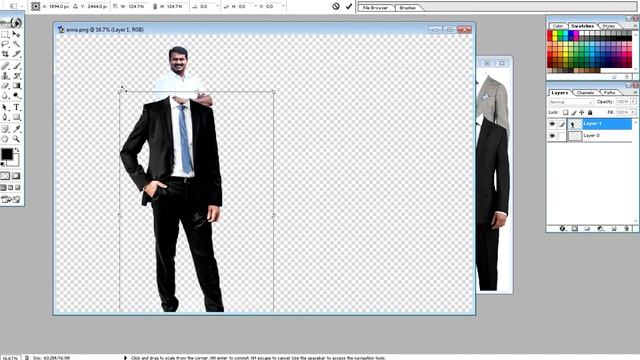Select the Blur tool

click(5, 96)
